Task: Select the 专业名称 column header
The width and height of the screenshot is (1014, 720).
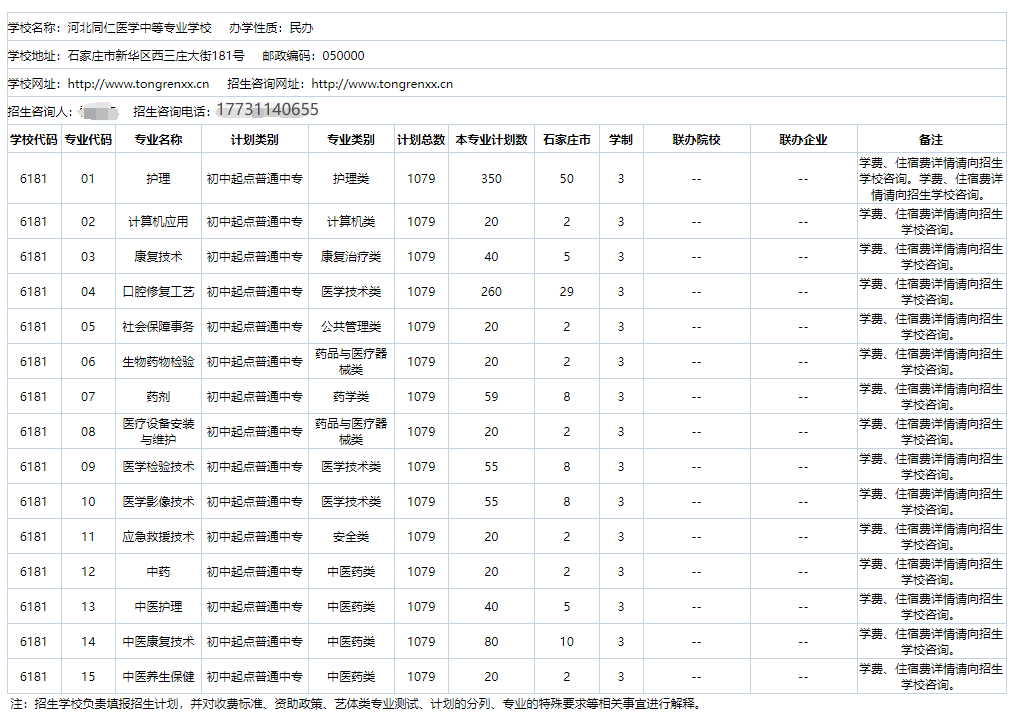Action: tap(159, 139)
